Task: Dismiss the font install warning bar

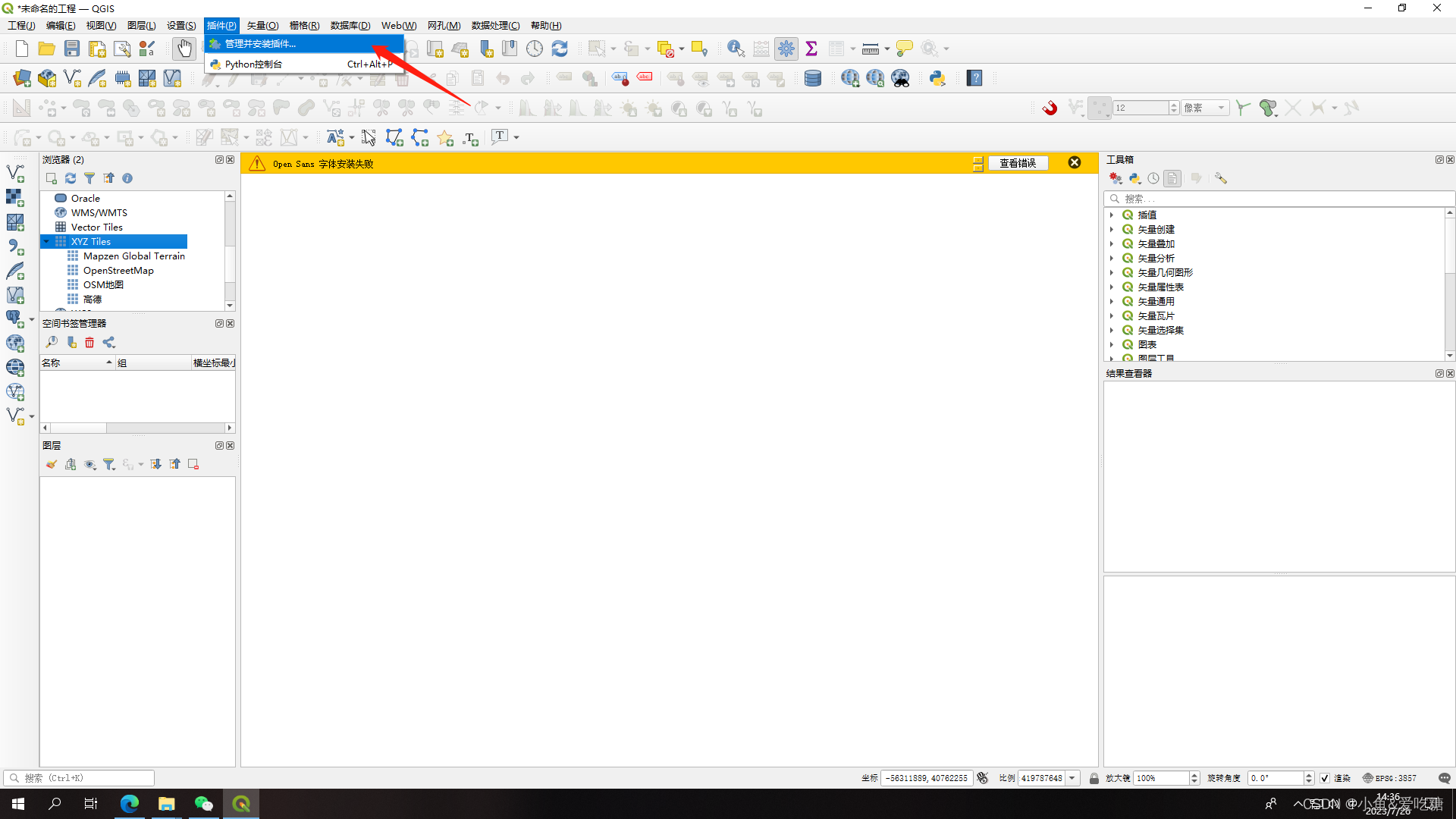Action: [1075, 163]
